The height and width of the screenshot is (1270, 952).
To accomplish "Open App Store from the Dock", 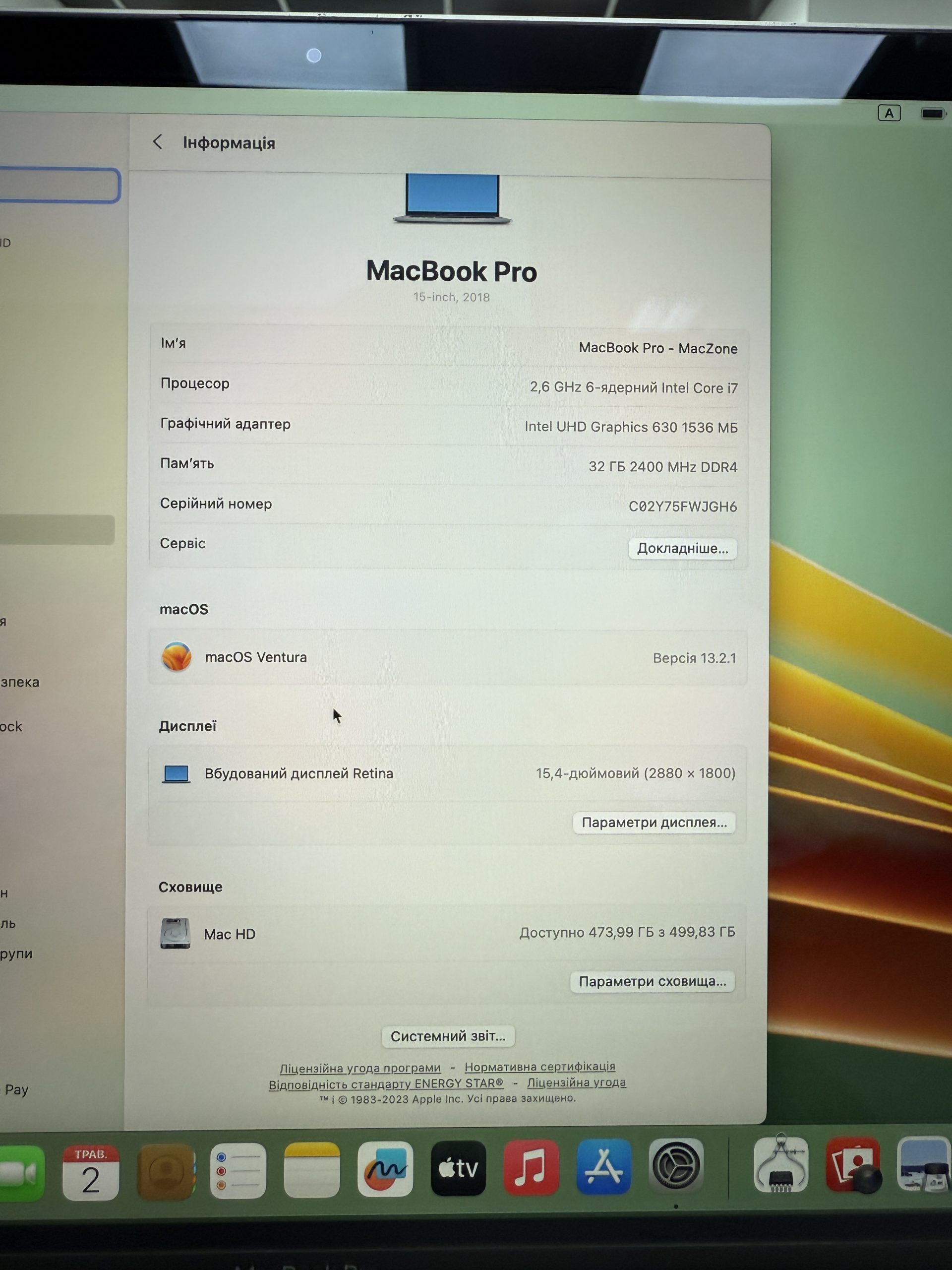I will tap(604, 1167).
